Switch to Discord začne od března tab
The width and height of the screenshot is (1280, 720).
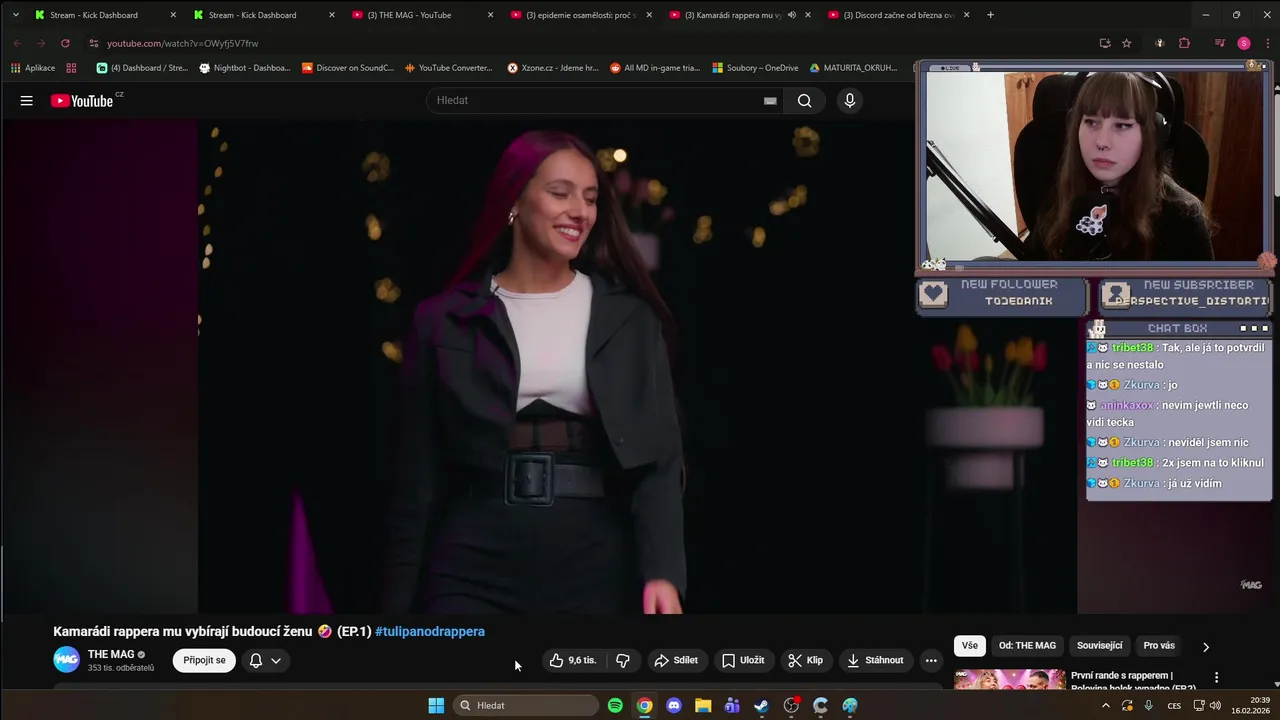(x=899, y=15)
